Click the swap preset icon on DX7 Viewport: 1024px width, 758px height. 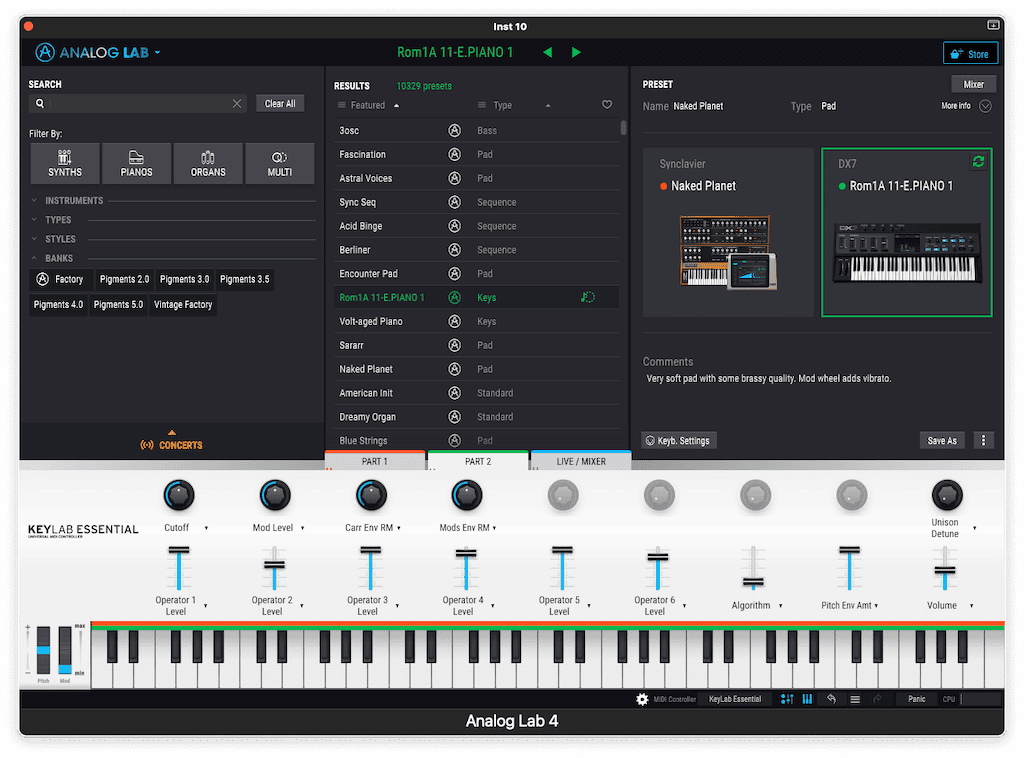pos(978,161)
